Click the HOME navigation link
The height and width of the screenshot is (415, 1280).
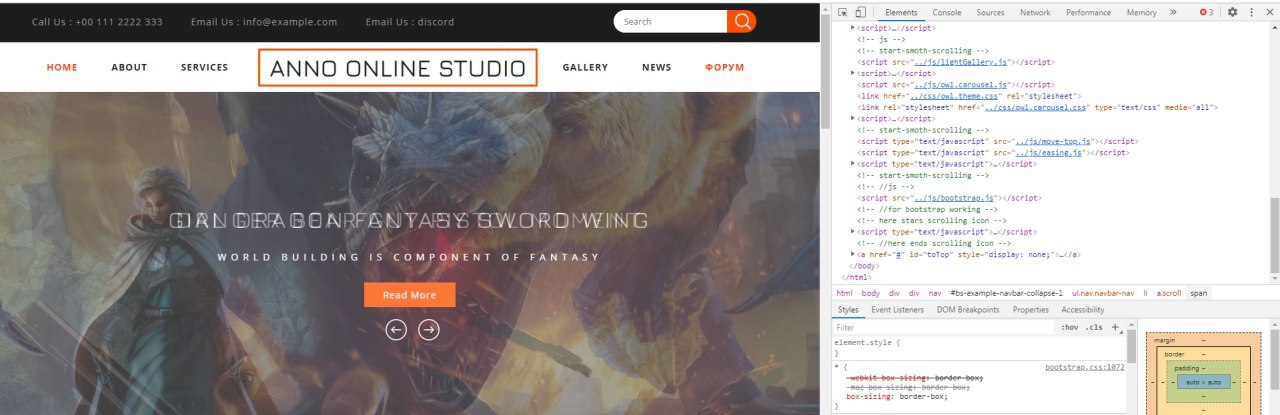click(62, 67)
